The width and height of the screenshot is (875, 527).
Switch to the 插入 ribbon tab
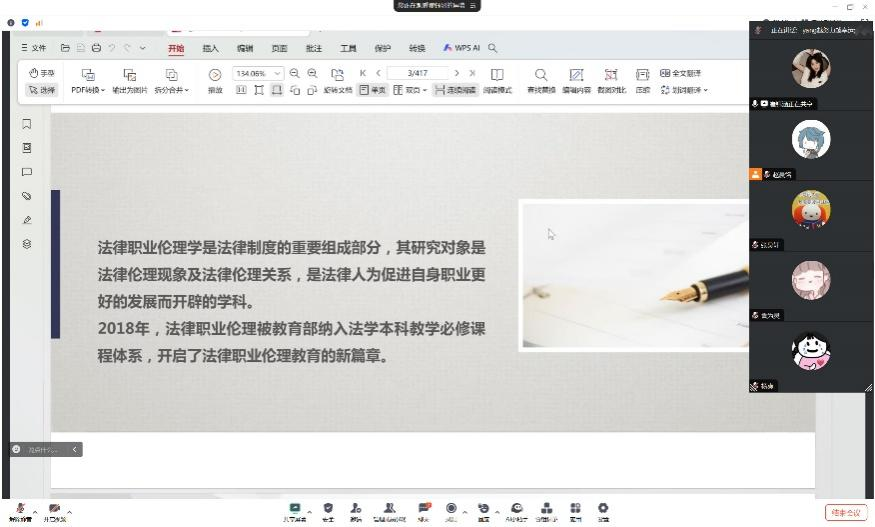click(x=210, y=48)
